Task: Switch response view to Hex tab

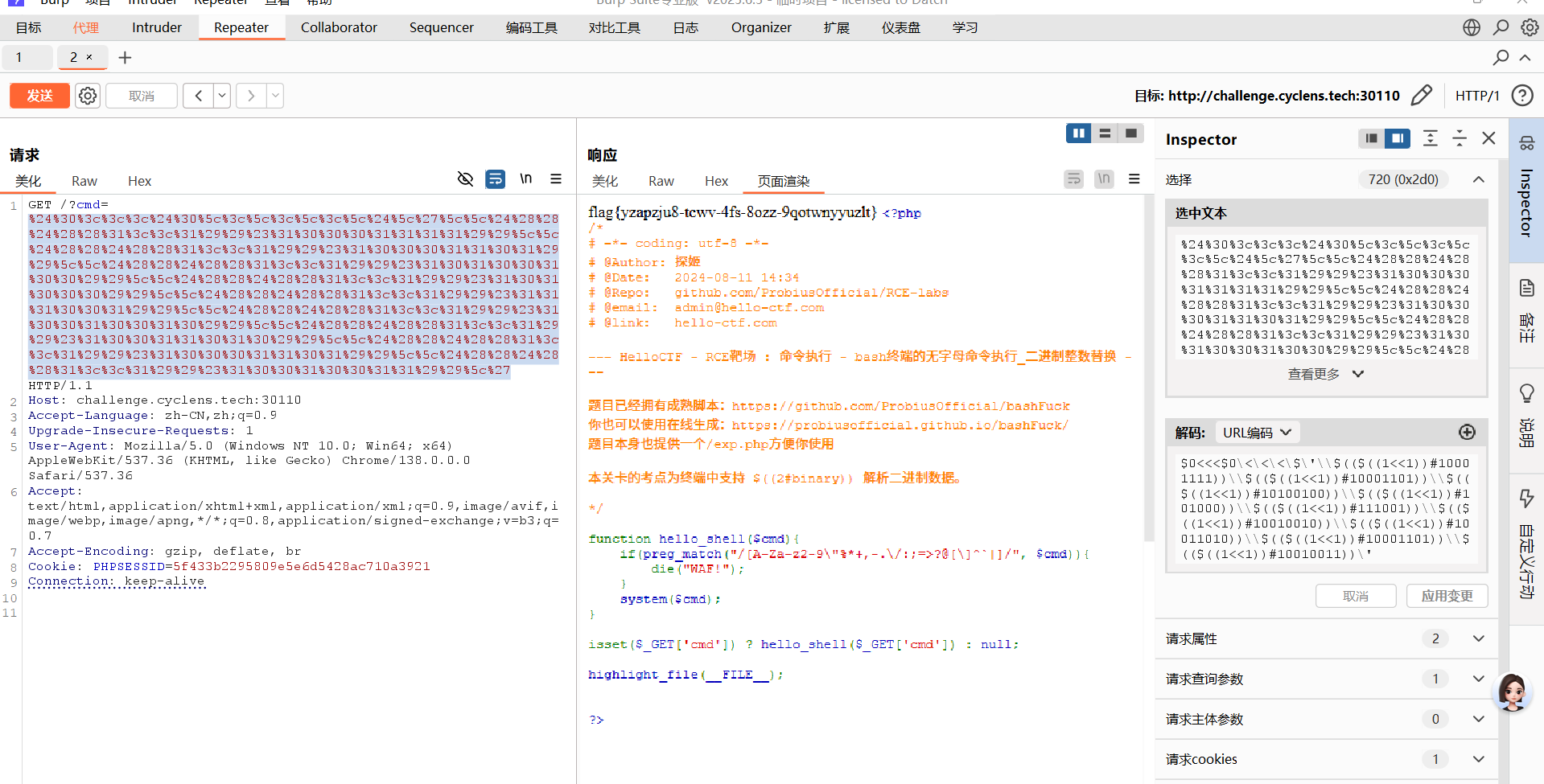Action: (x=716, y=181)
